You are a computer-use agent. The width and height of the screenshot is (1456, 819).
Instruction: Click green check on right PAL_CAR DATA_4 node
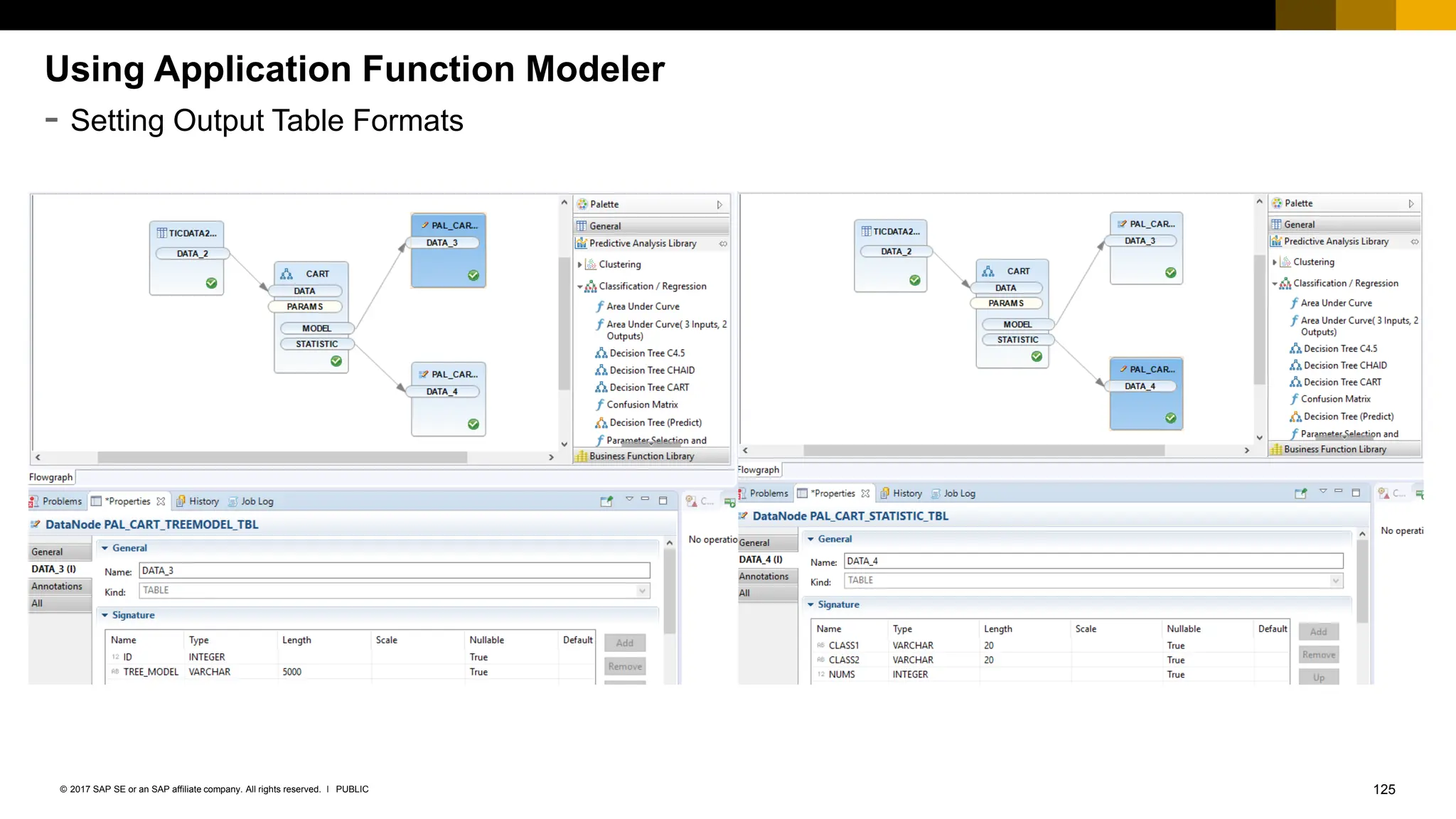tap(1171, 418)
